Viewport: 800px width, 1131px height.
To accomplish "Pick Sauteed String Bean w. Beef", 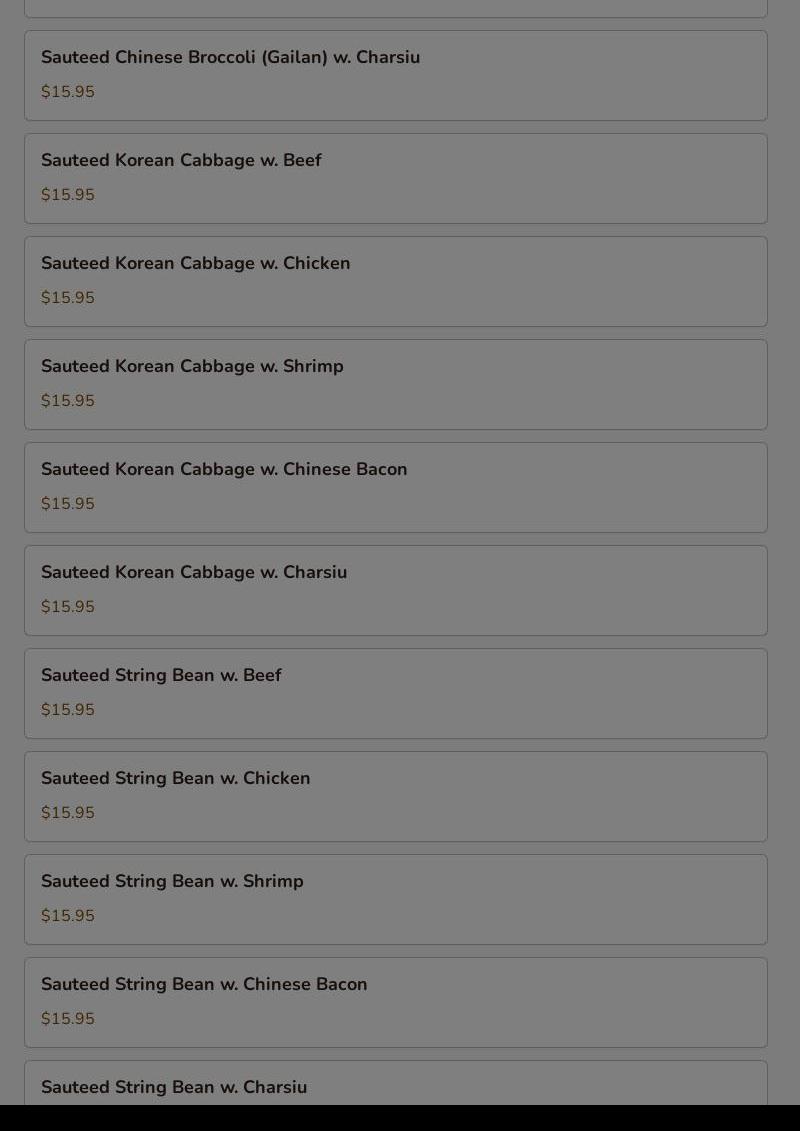I will (161, 676).
